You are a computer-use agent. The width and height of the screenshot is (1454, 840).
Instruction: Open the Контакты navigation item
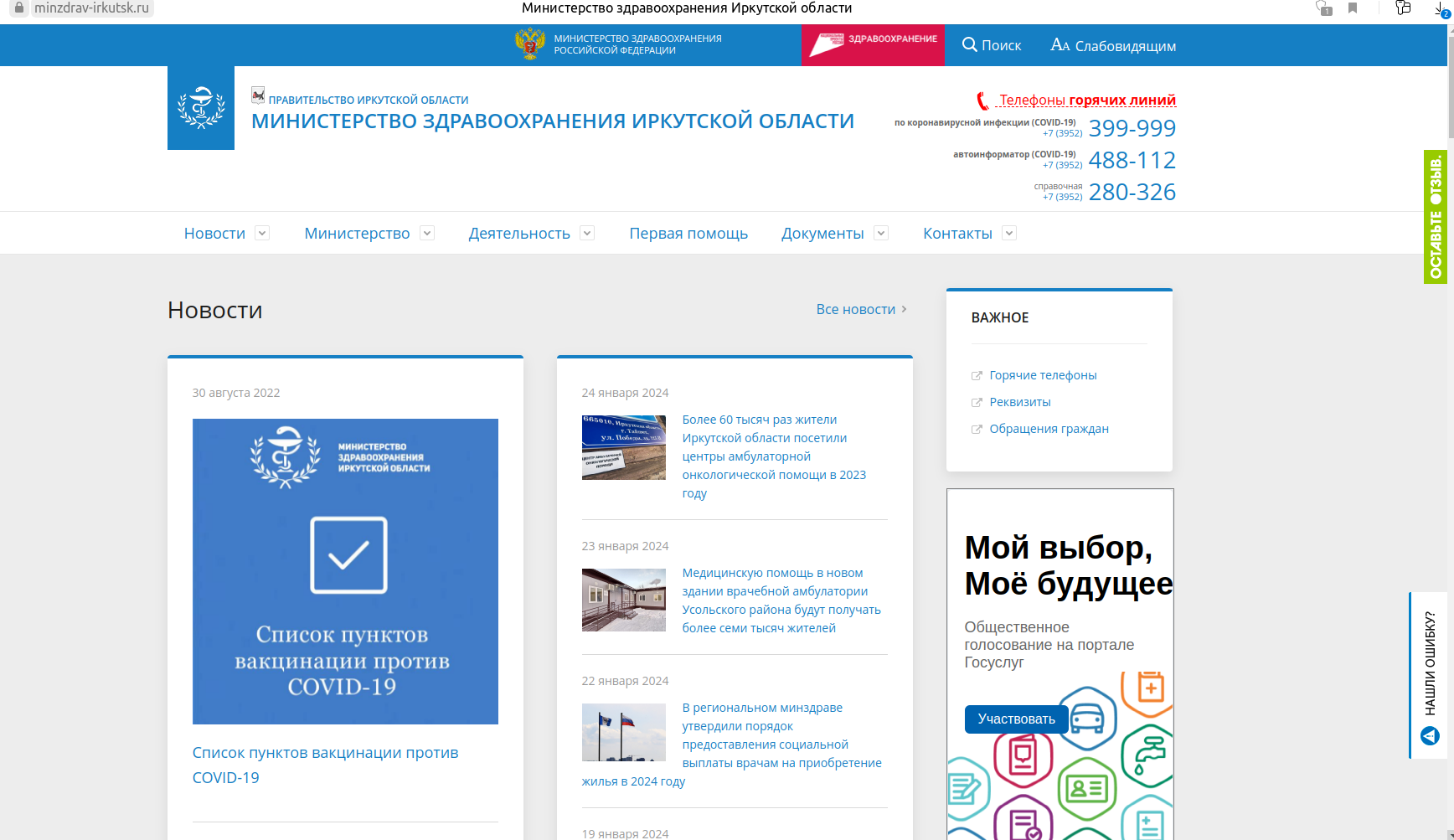coord(957,234)
